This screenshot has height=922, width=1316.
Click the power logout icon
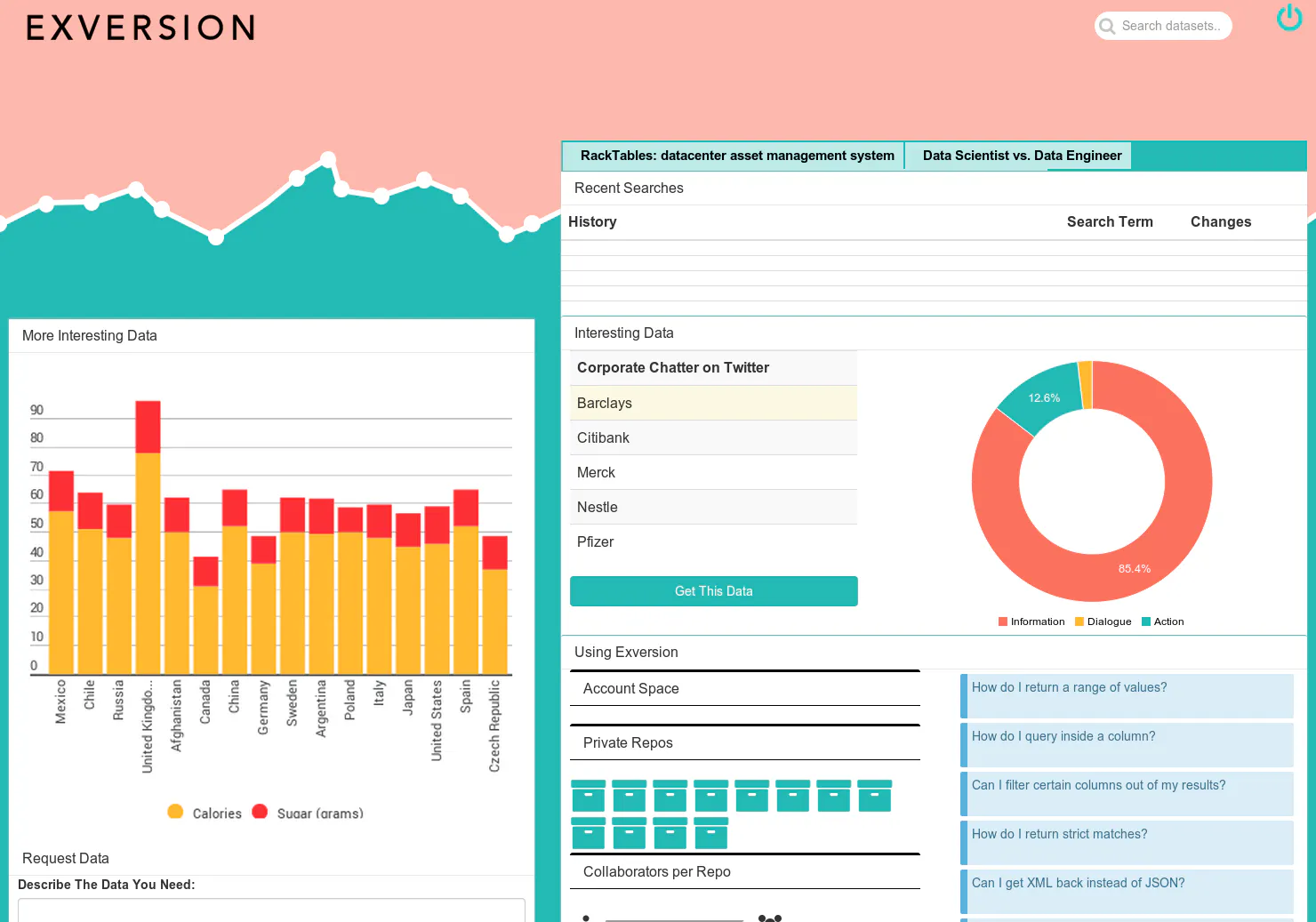coord(1289,18)
